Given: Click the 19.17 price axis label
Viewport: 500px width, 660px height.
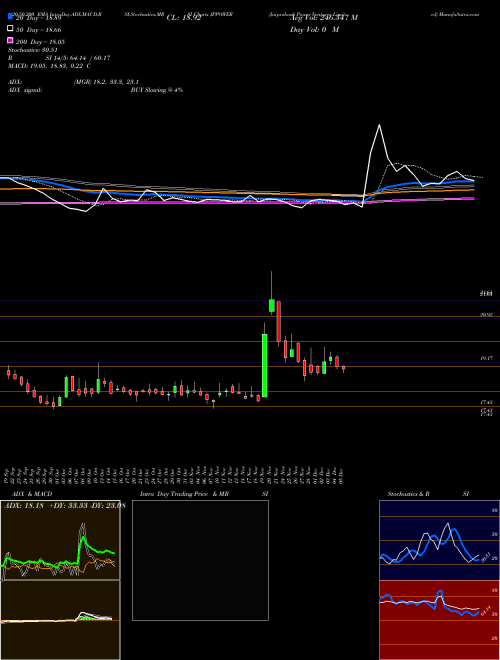Looking at the screenshot, I should [486, 358].
